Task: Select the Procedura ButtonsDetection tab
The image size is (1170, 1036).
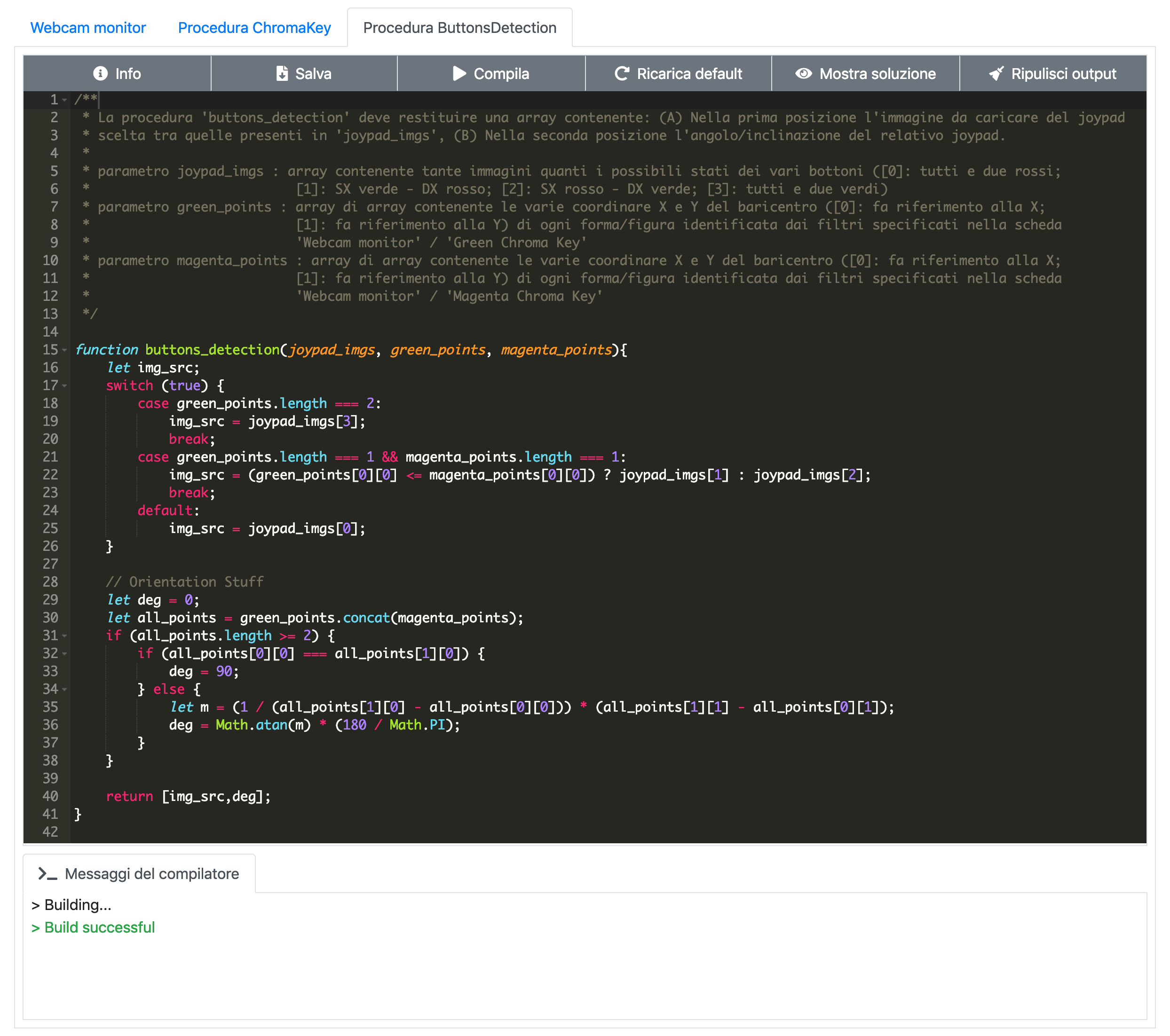Action: click(x=459, y=27)
